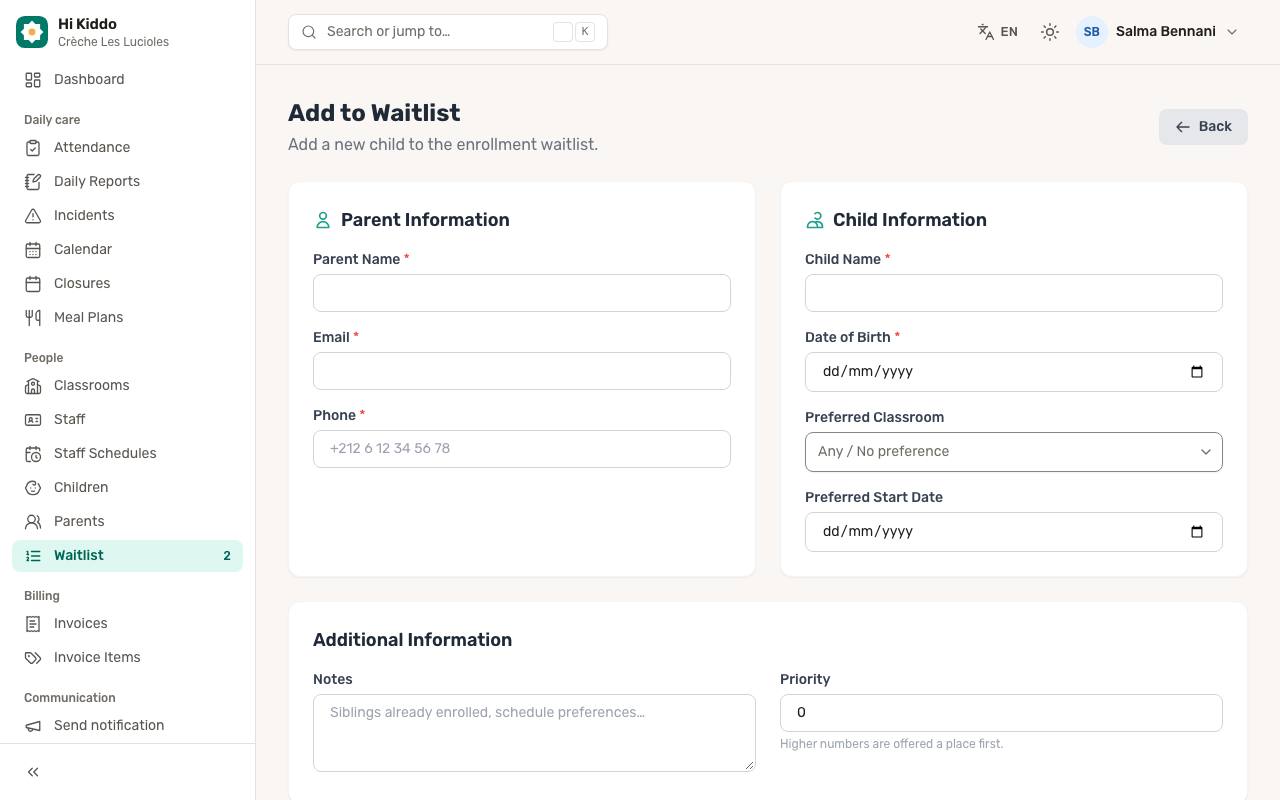
Task: Focus the Search or jump to field
Action: [x=448, y=32]
